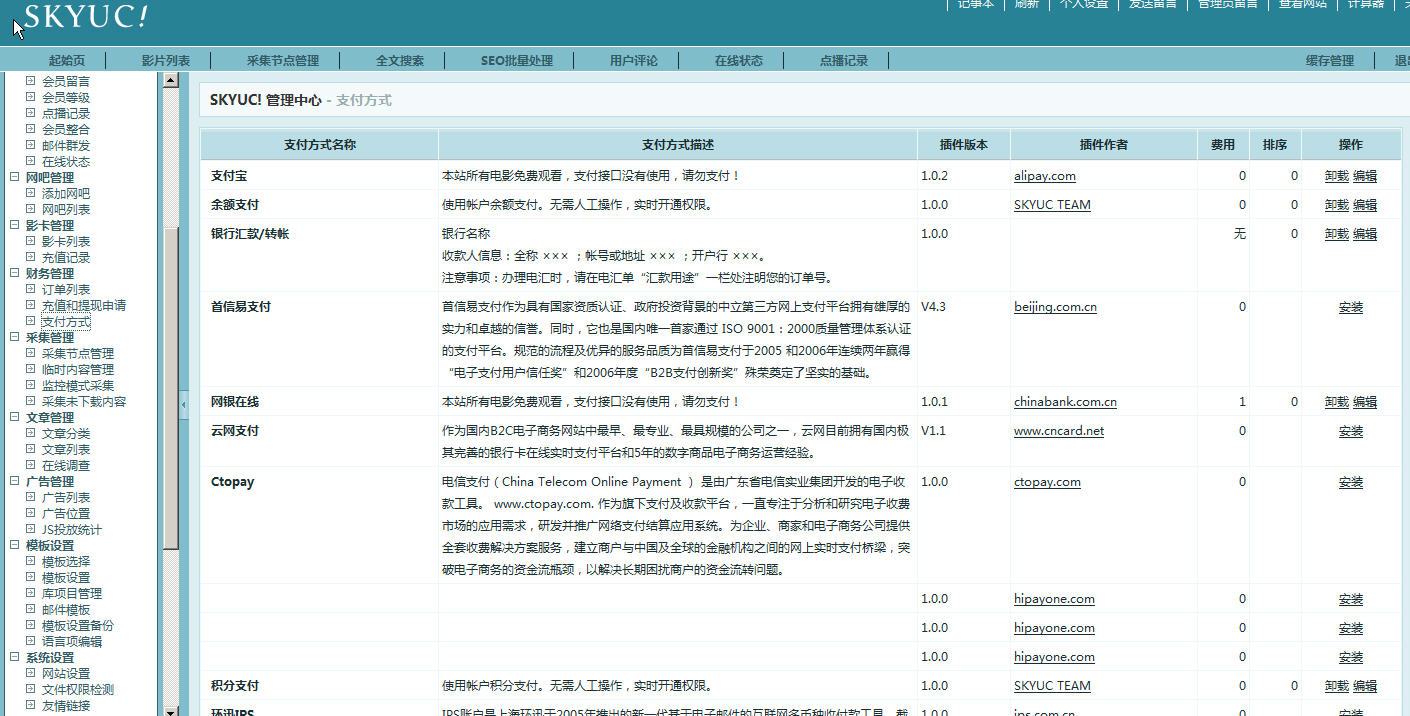Click the sidebar splitter collapse arrow
The image size is (1410, 716).
coord(183,404)
